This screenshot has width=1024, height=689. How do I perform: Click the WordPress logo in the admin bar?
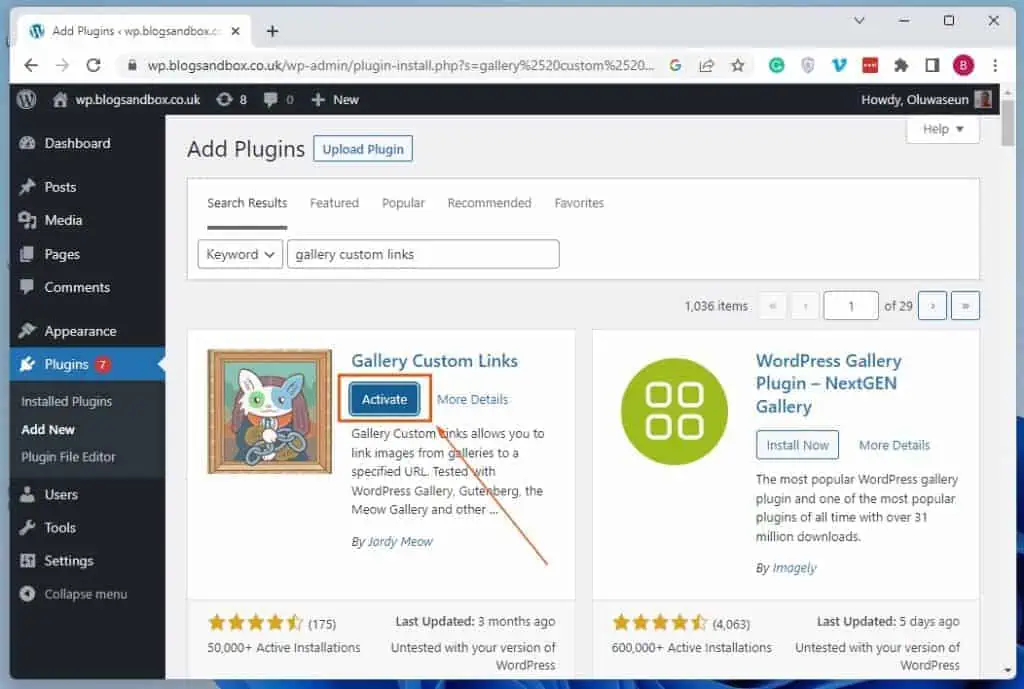25,99
